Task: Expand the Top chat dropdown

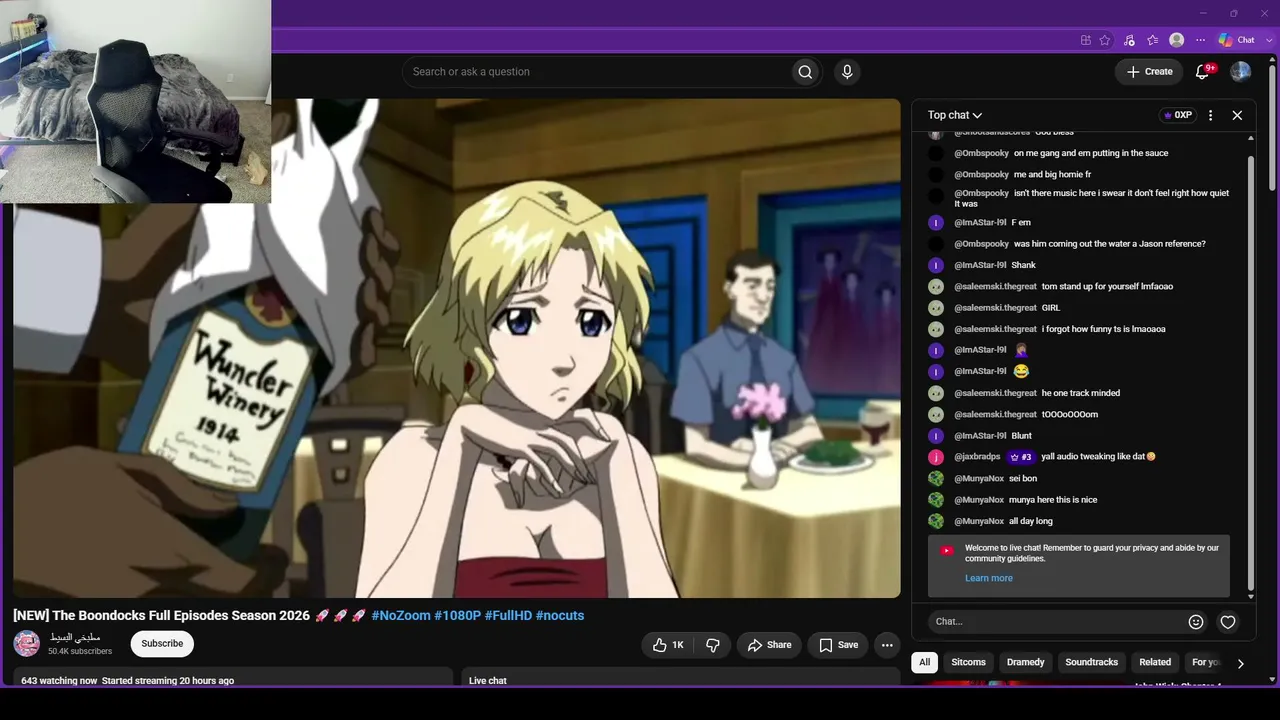Action: click(955, 115)
